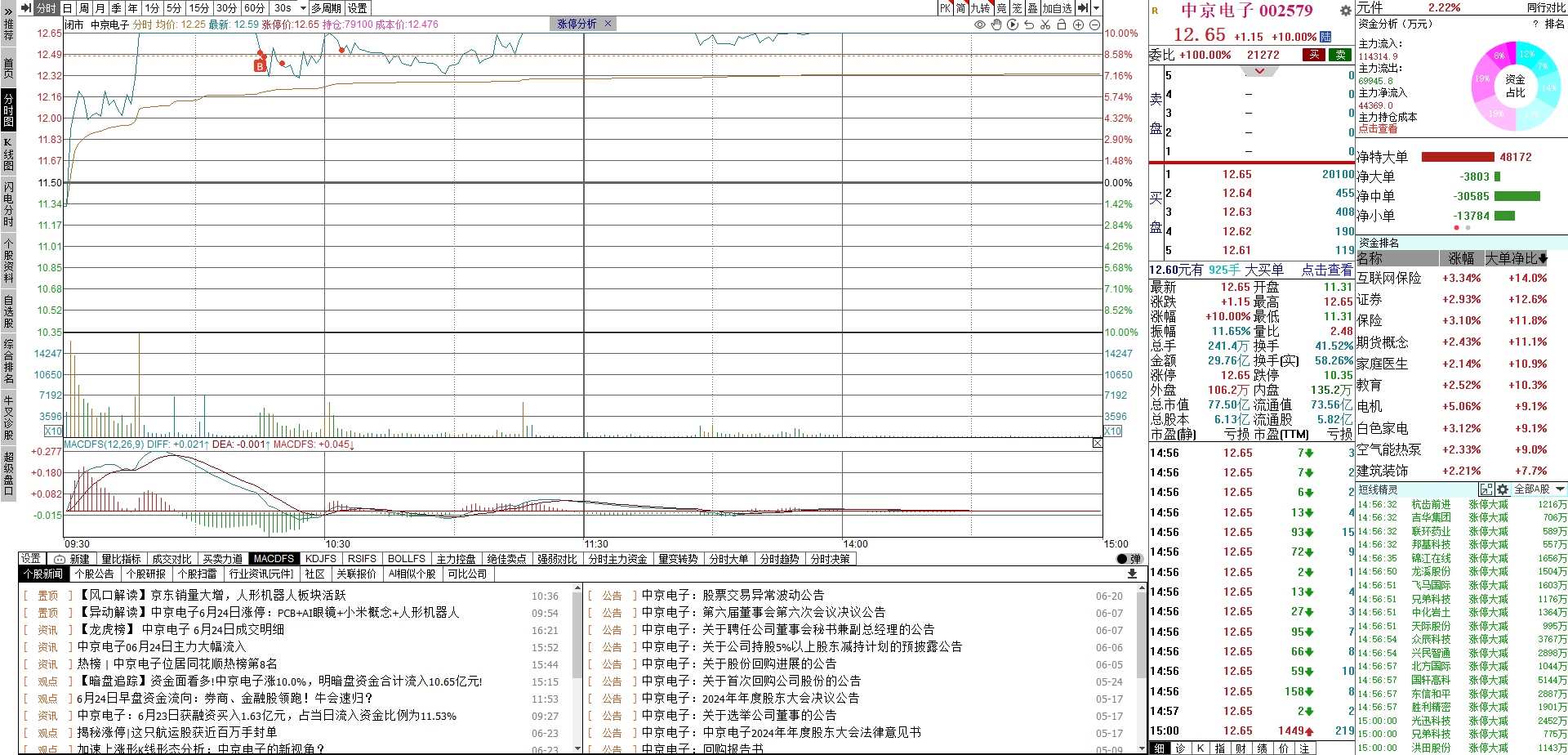Sort by 大单净比 column header

1516,258
